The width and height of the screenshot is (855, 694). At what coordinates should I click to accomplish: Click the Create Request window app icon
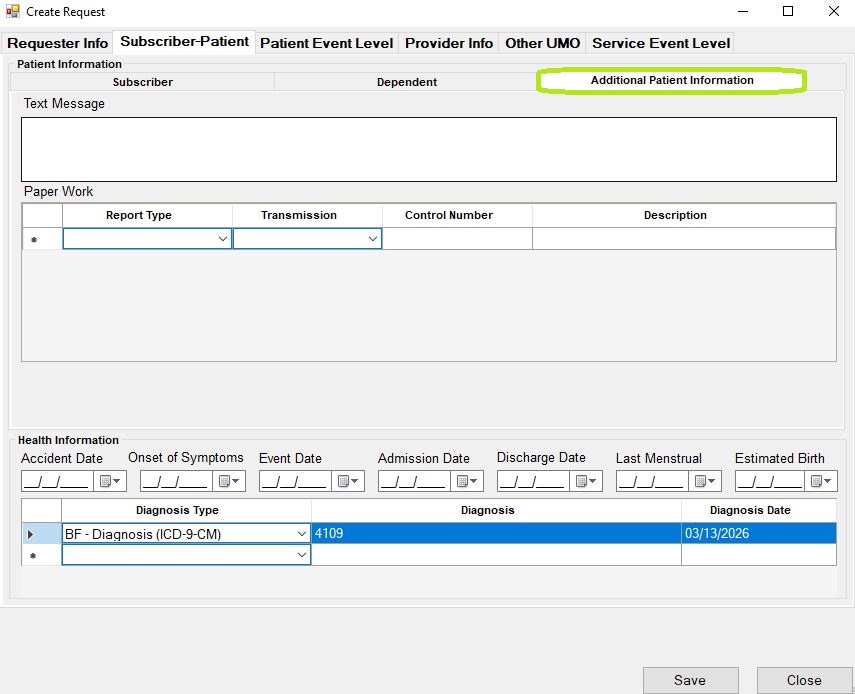13,11
